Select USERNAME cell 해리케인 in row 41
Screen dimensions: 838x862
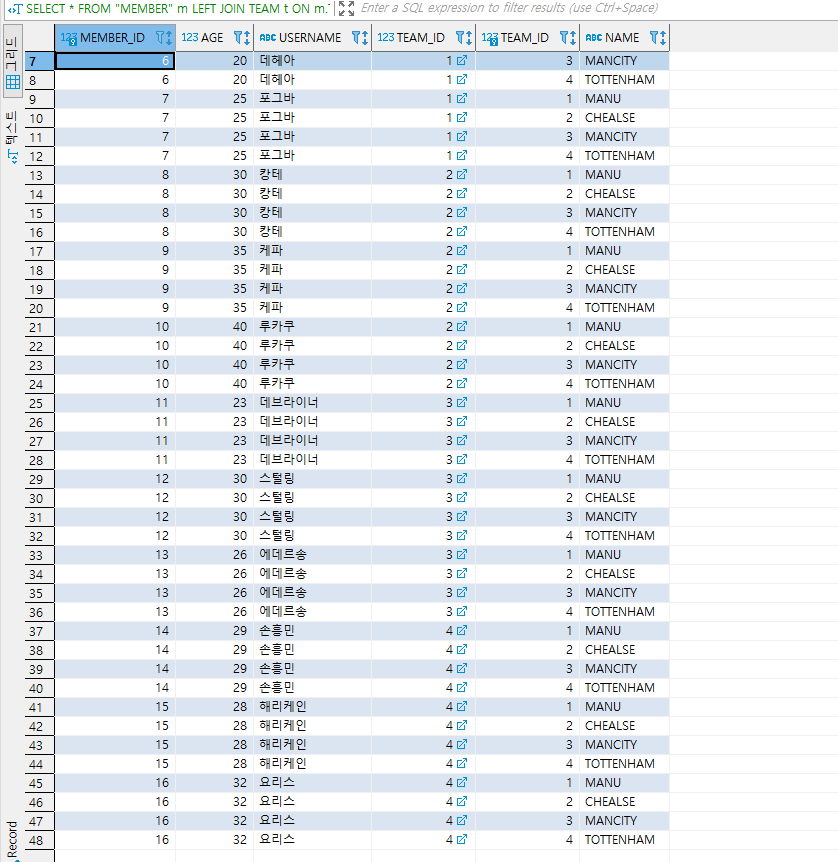pos(312,706)
